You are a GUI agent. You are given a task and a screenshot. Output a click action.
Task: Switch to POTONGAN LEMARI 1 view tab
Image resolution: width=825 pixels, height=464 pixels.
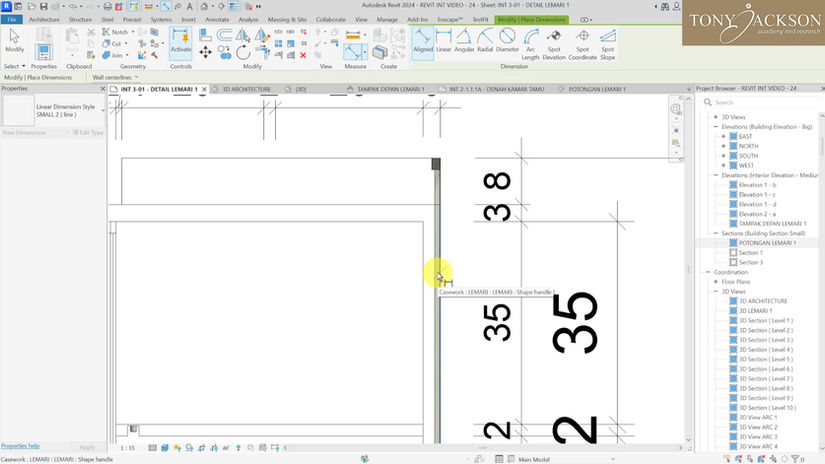pos(597,89)
